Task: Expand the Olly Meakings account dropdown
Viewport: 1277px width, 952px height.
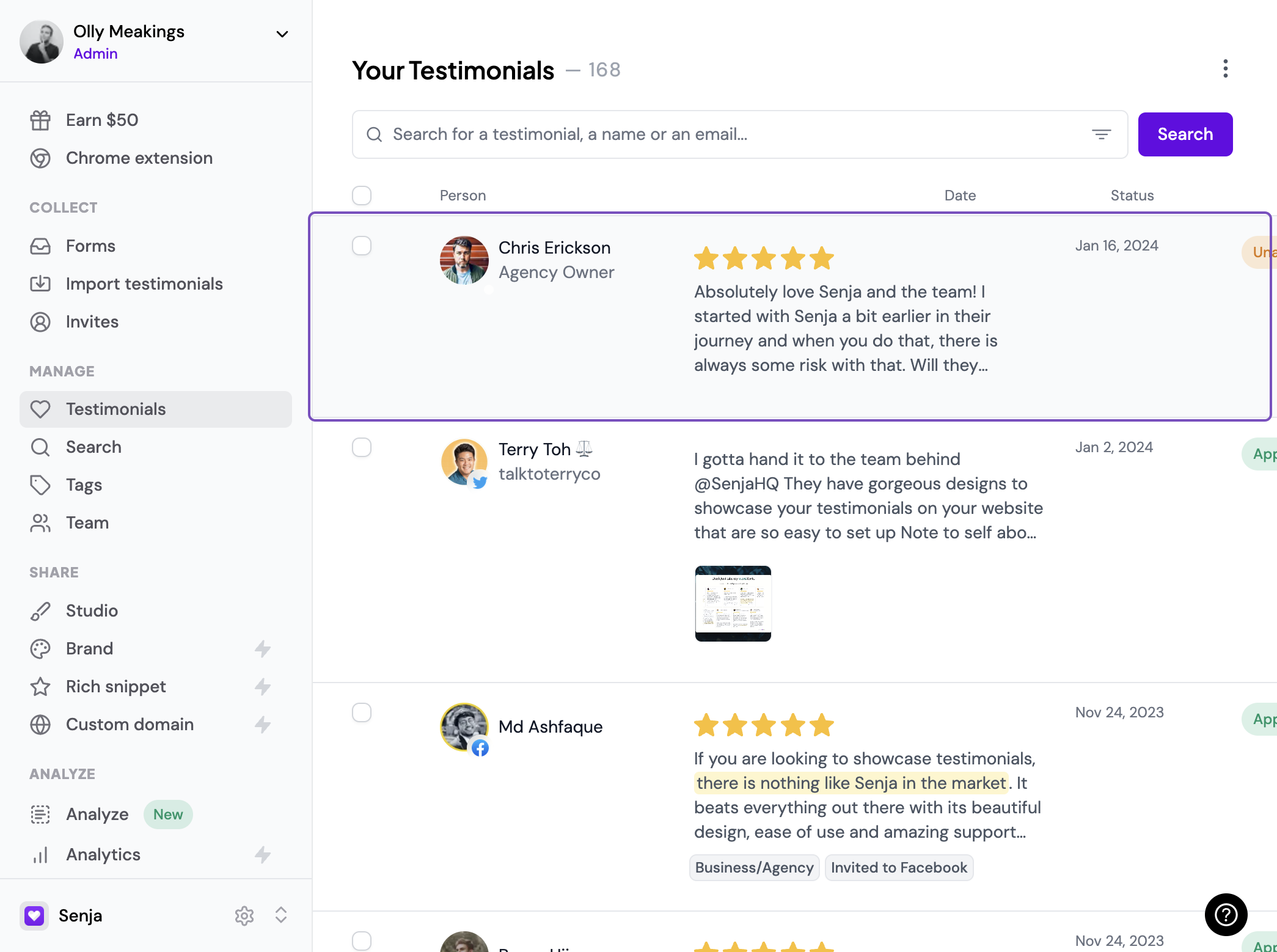Action: (282, 34)
